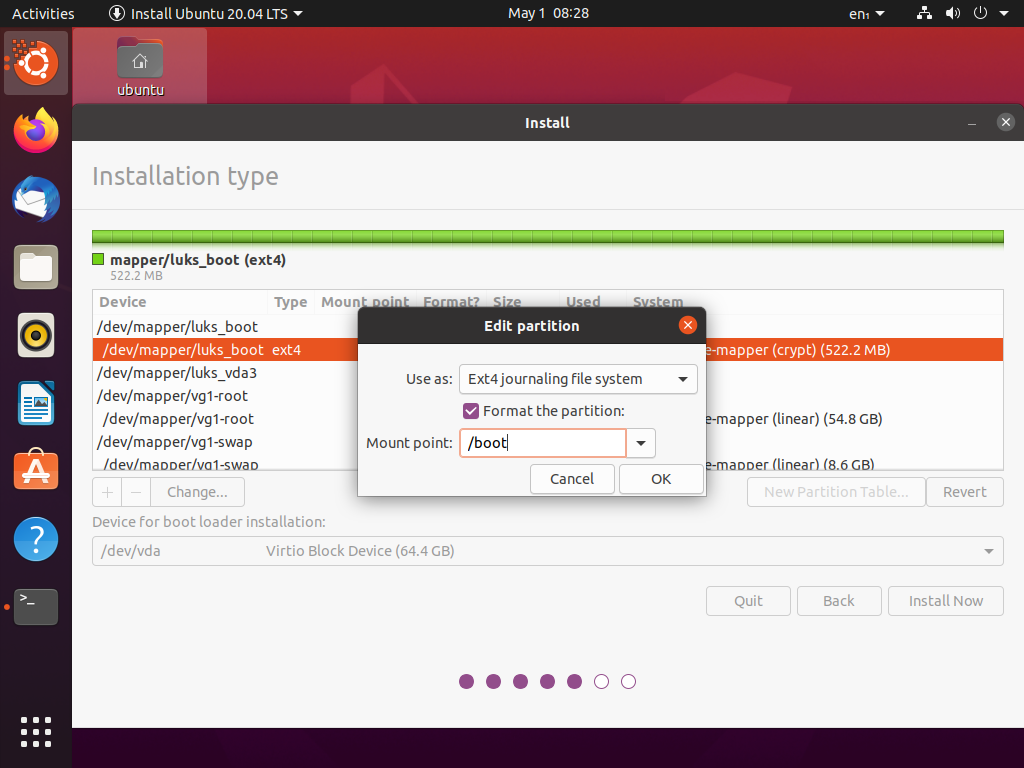This screenshot has height=768, width=1024.
Task: Select the /dev/mapper/vg1-swap parent row
Action: coord(547,441)
